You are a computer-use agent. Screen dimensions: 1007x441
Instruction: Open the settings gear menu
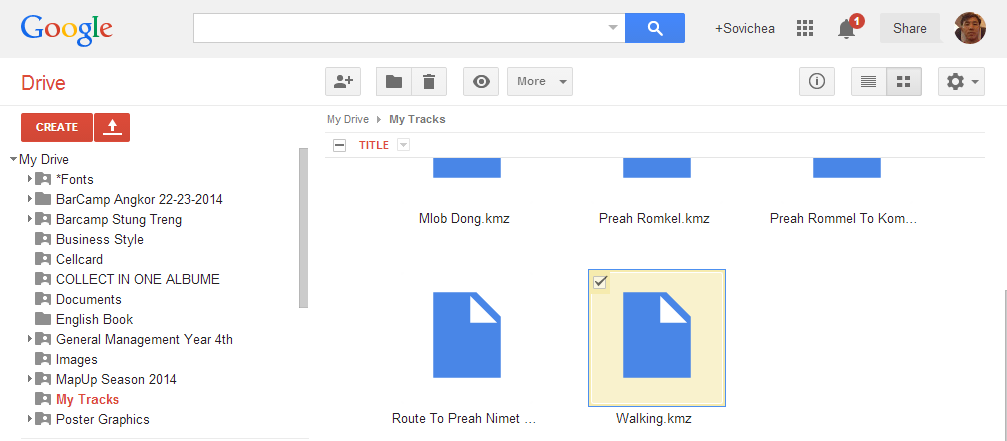(x=961, y=82)
